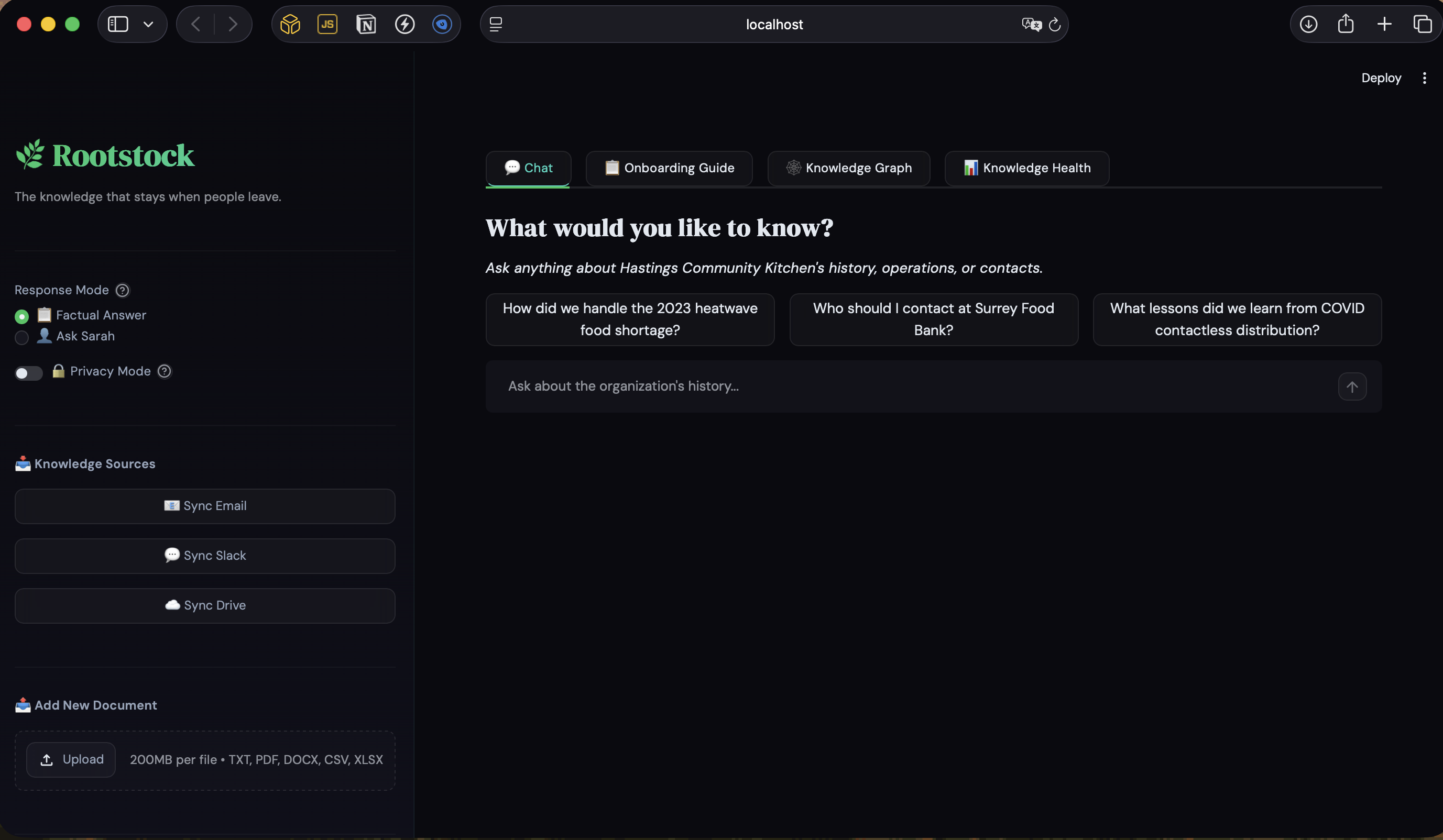
Task: Click the JS extension icon in toolbar
Action: [327, 24]
